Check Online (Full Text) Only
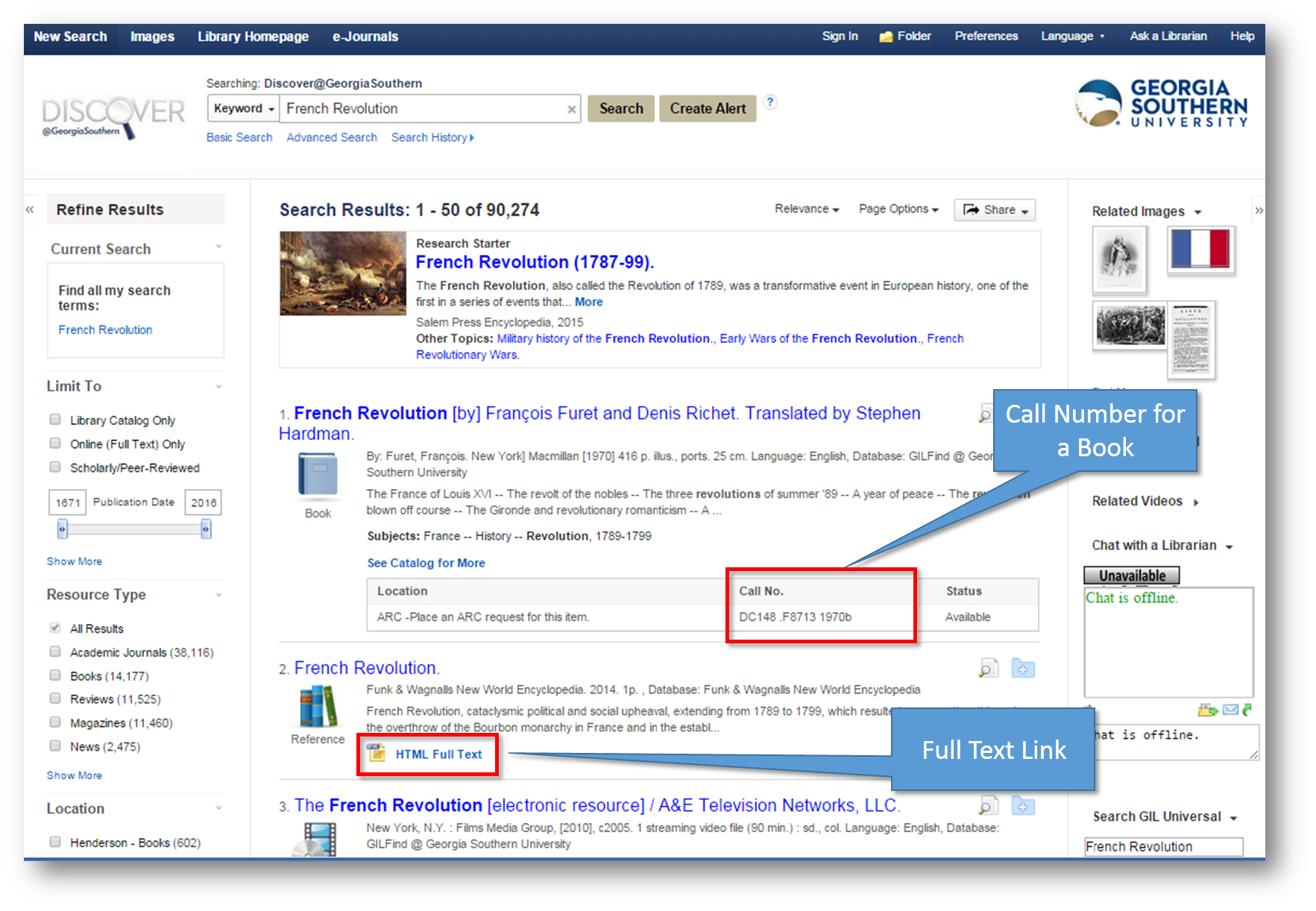This screenshot has width=1316, height=911. pos(55,444)
